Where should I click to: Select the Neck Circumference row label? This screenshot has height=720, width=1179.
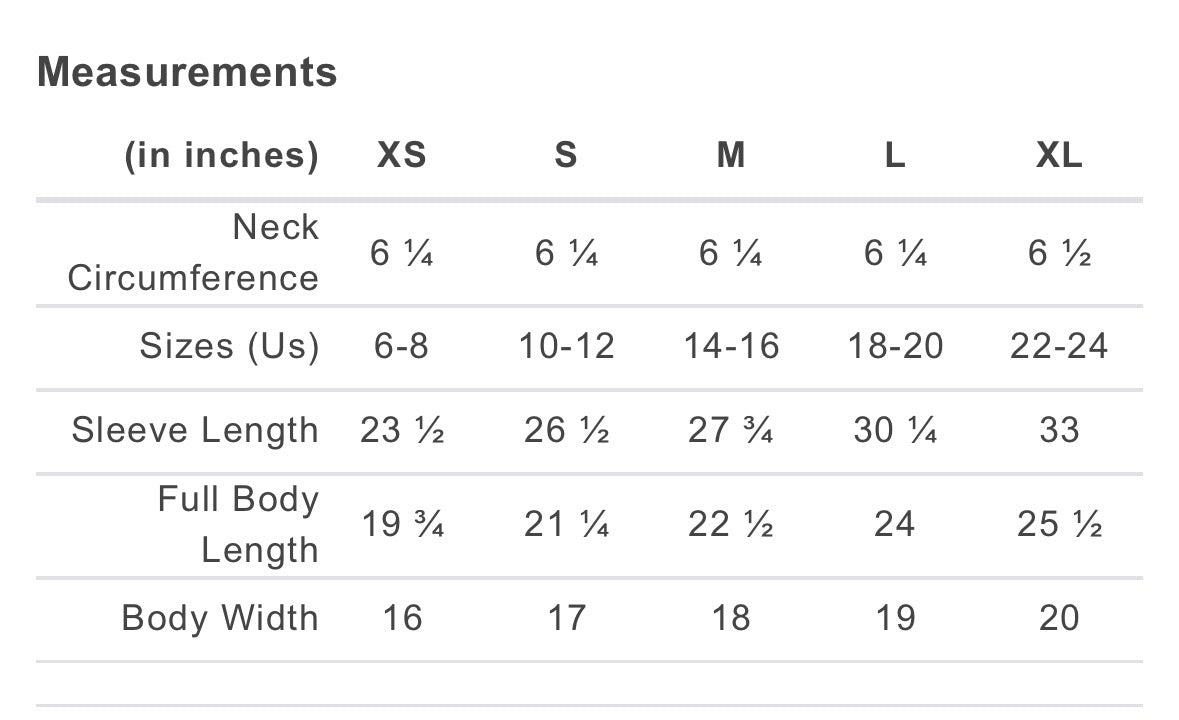(x=193, y=252)
